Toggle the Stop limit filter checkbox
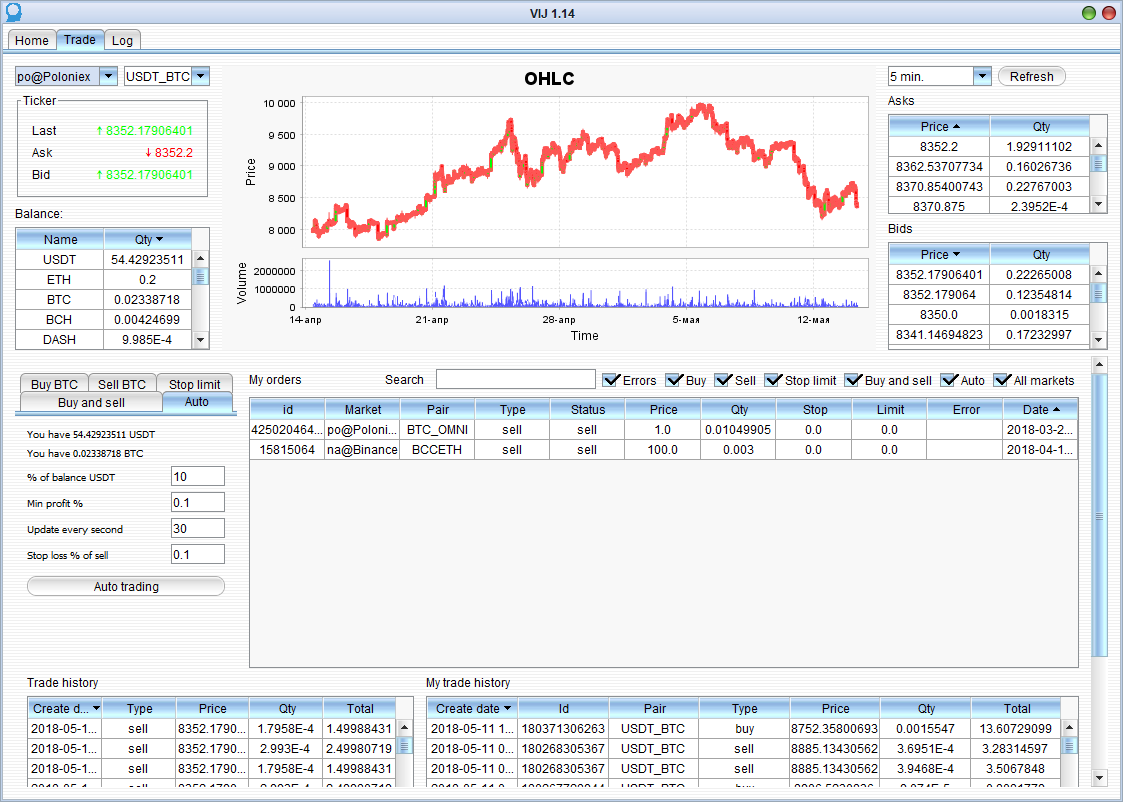The width and height of the screenshot is (1123, 802). click(773, 380)
